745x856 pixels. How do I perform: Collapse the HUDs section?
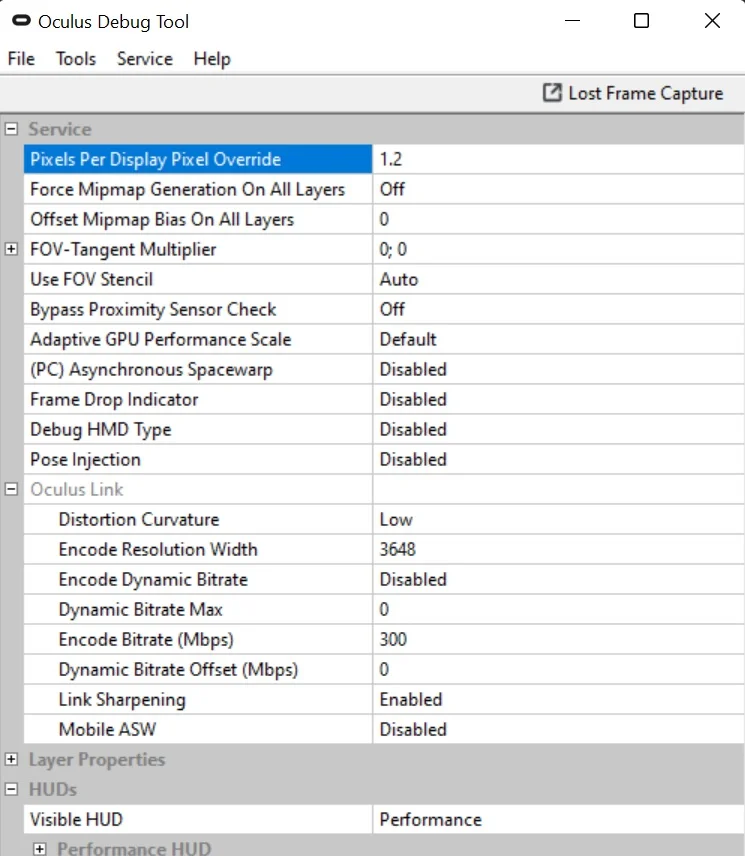(x=11, y=789)
